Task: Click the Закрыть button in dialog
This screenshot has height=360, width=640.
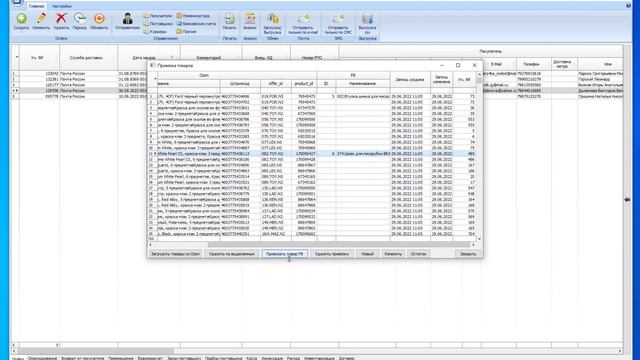Action: tap(468, 254)
